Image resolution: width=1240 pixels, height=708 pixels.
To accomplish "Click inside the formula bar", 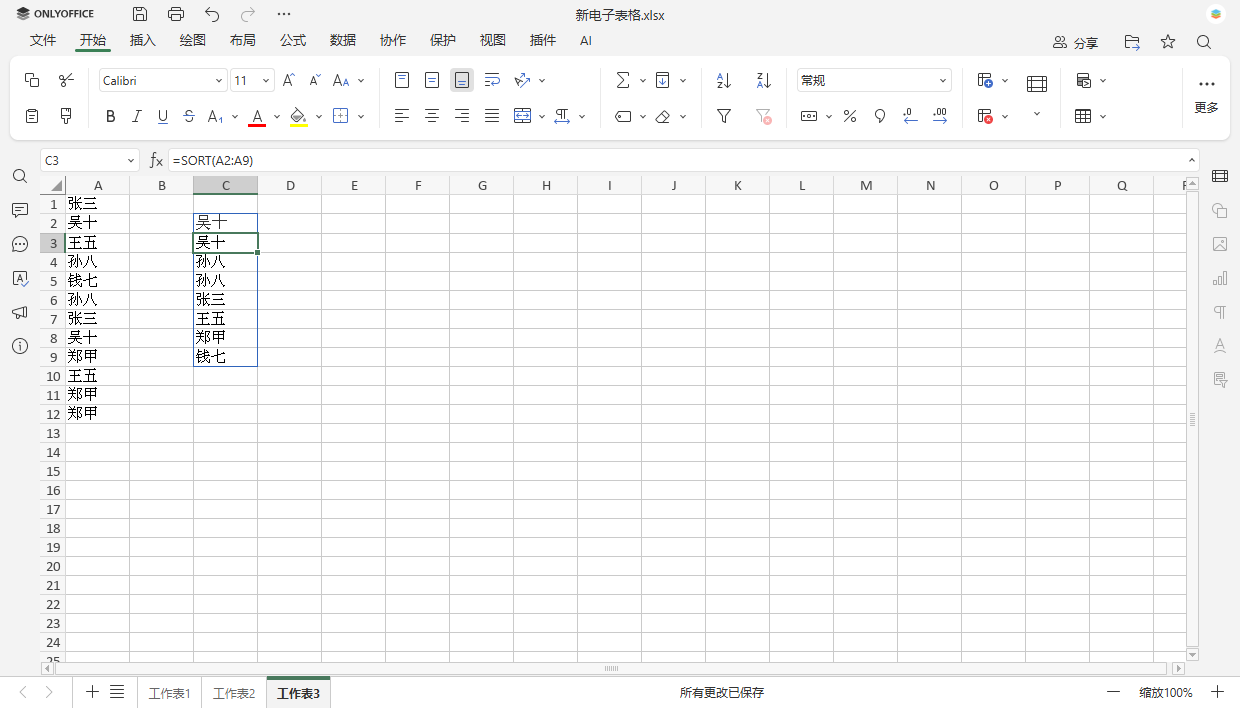I will (x=400, y=160).
